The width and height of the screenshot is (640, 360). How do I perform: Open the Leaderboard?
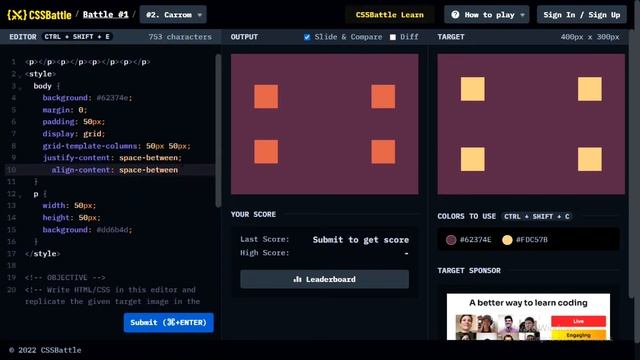[324, 279]
